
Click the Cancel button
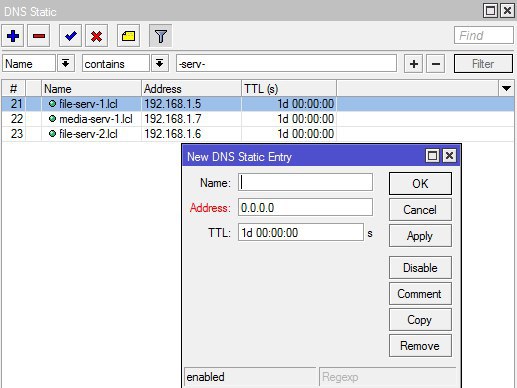[420, 210]
